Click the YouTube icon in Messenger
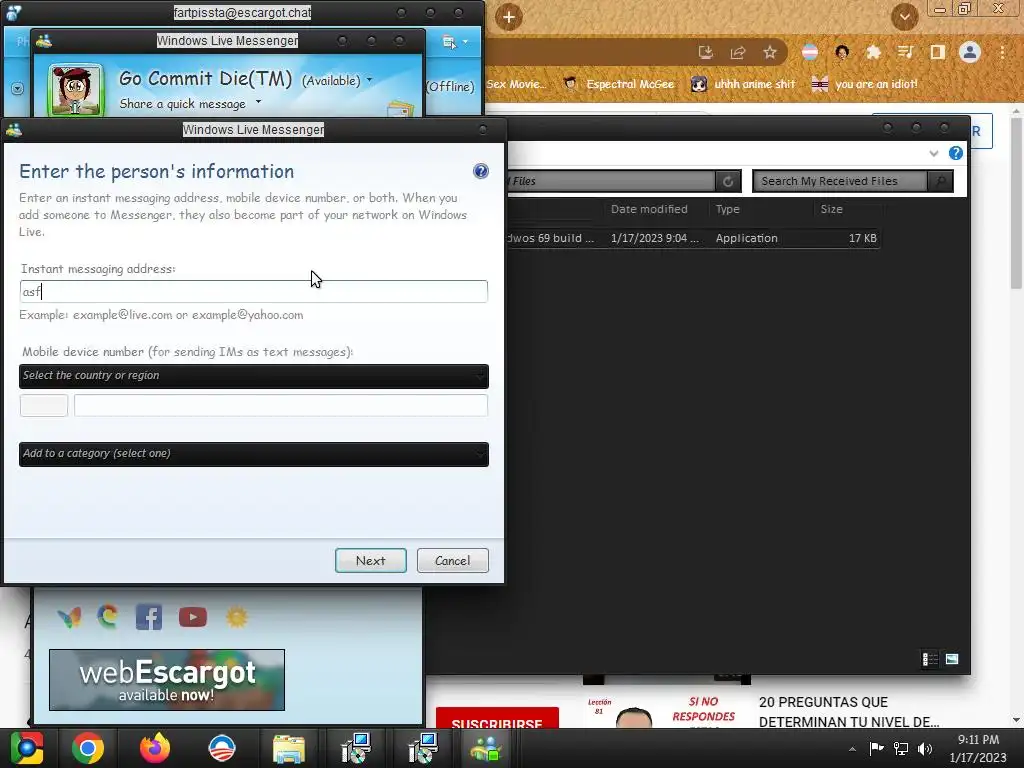 point(193,617)
